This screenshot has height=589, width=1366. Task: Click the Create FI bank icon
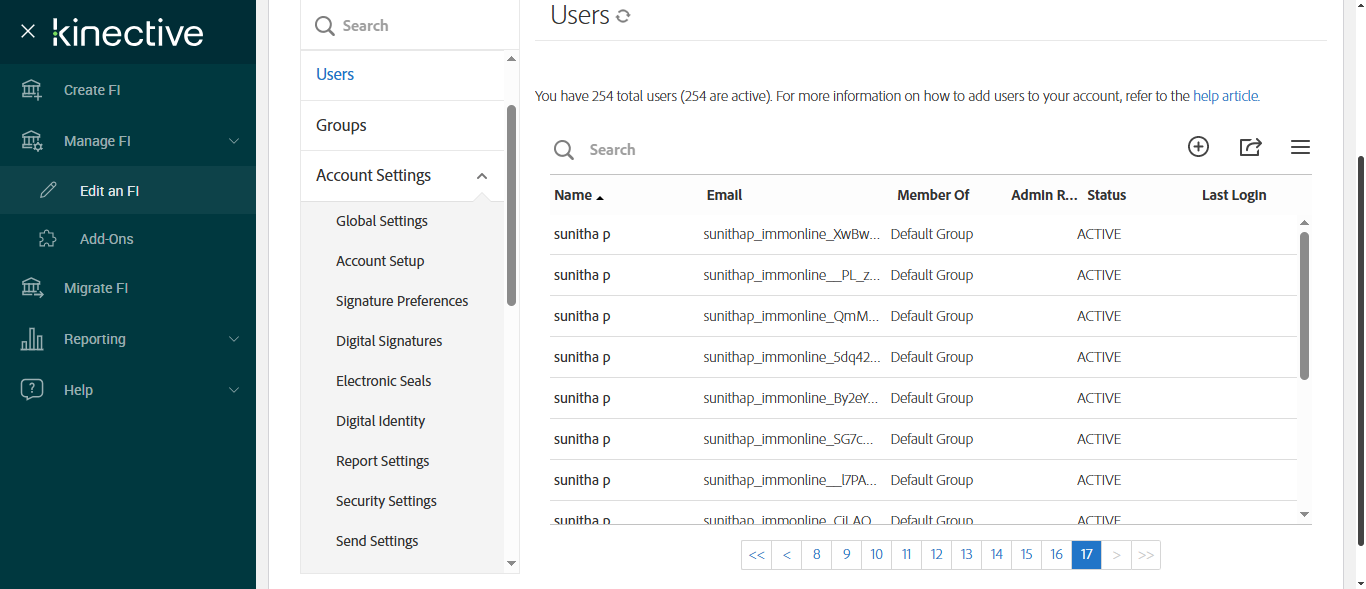(32, 90)
